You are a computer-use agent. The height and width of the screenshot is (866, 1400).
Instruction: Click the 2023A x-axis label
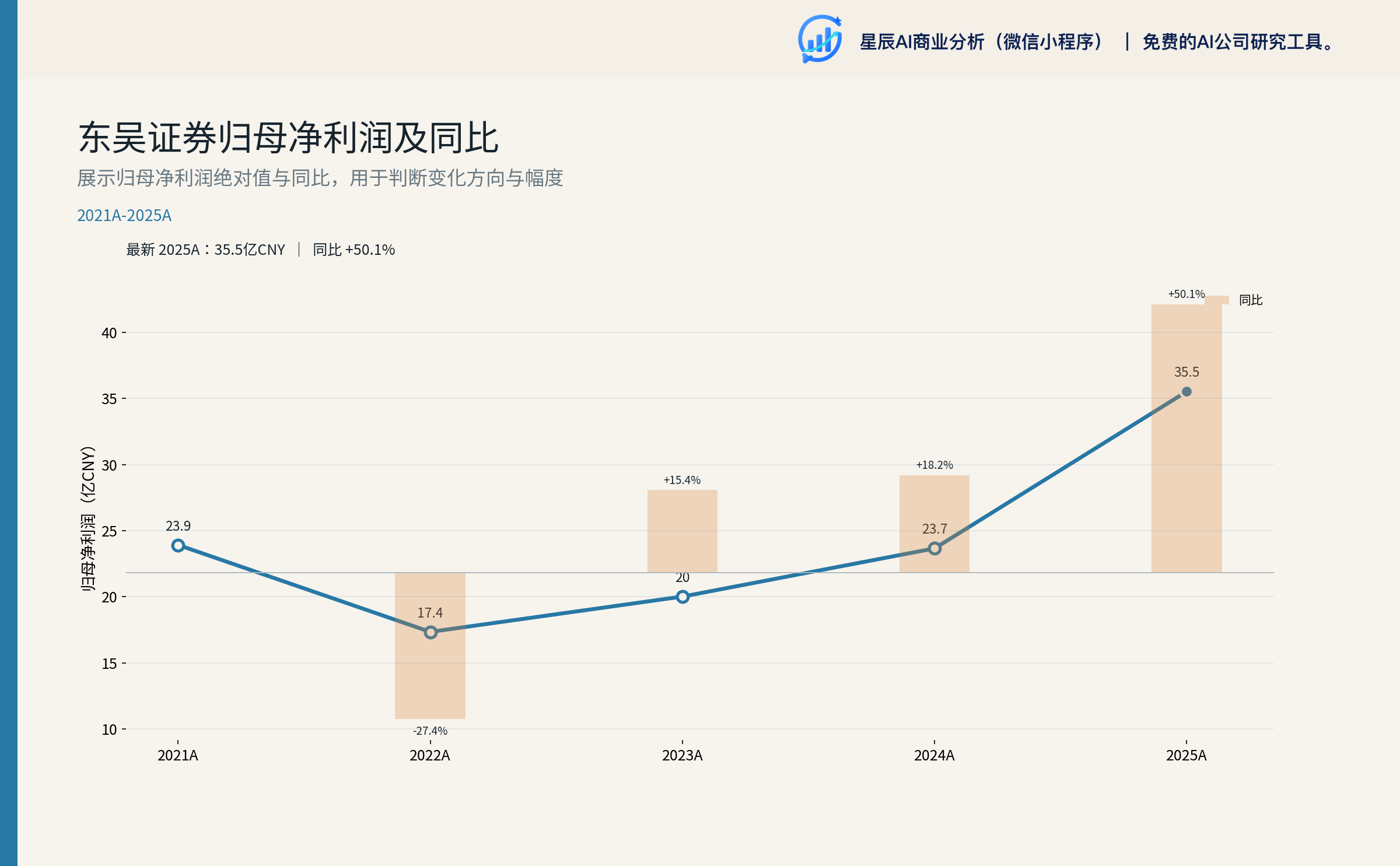point(682,756)
